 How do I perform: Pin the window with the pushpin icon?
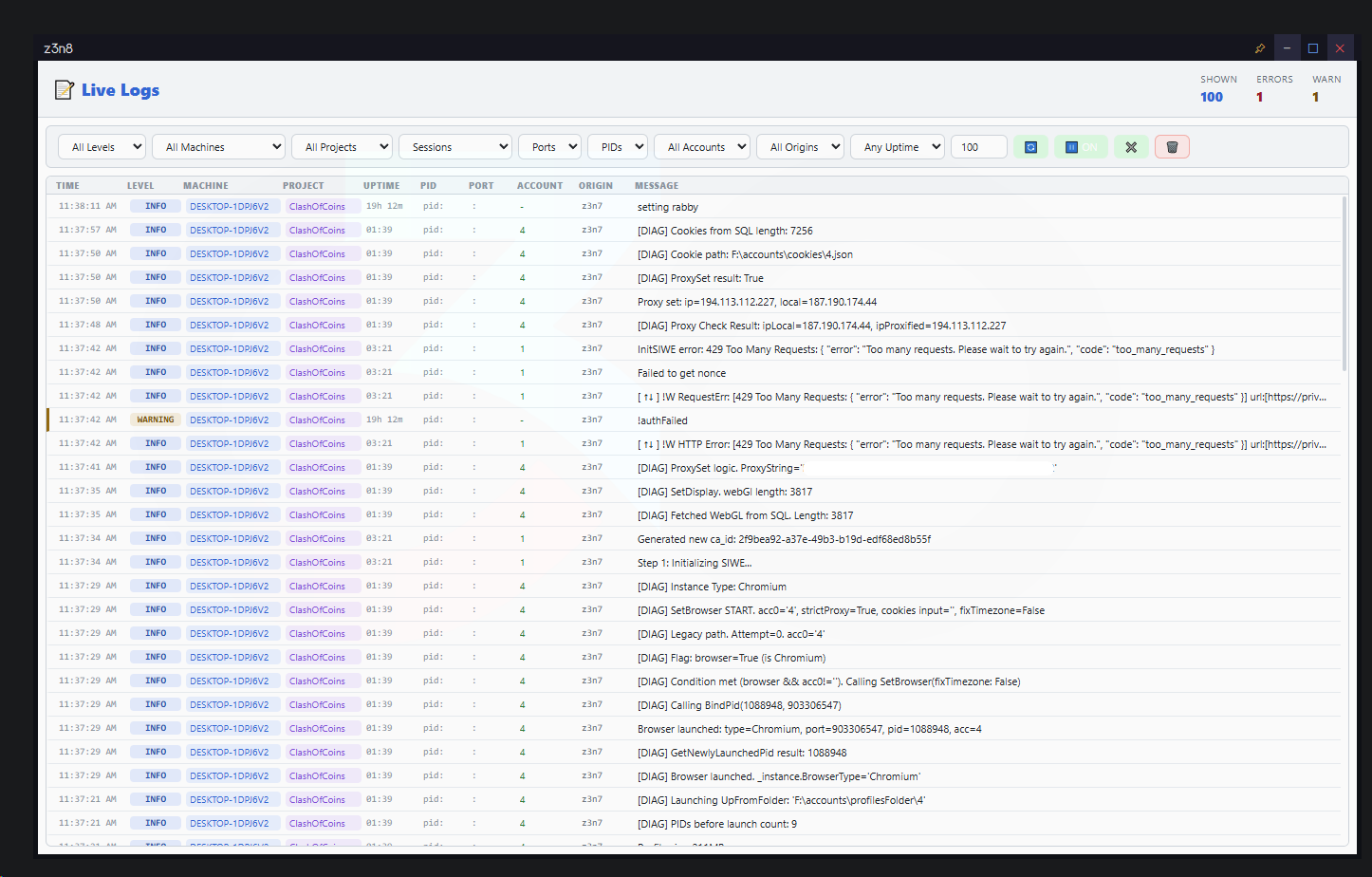tap(1260, 48)
